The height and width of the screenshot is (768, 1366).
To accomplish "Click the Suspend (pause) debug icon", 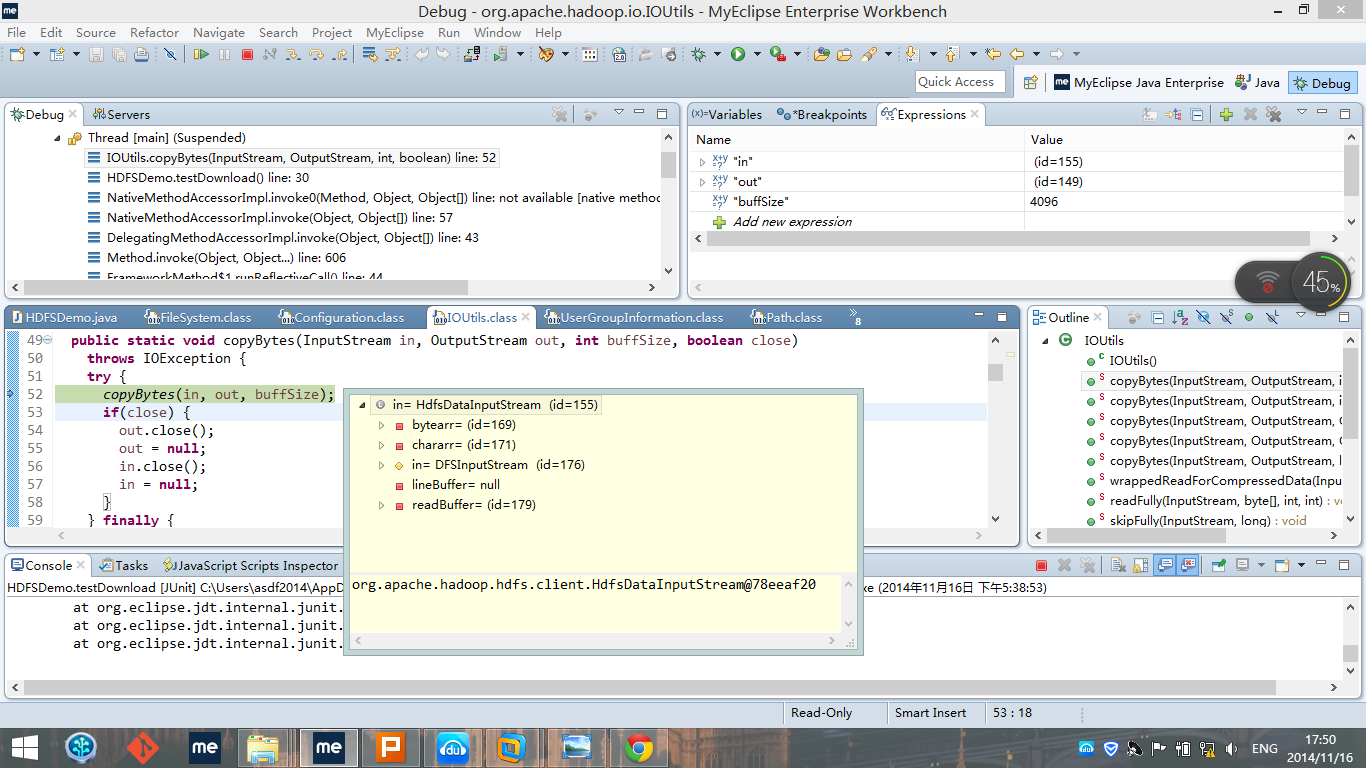I will 223,53.
